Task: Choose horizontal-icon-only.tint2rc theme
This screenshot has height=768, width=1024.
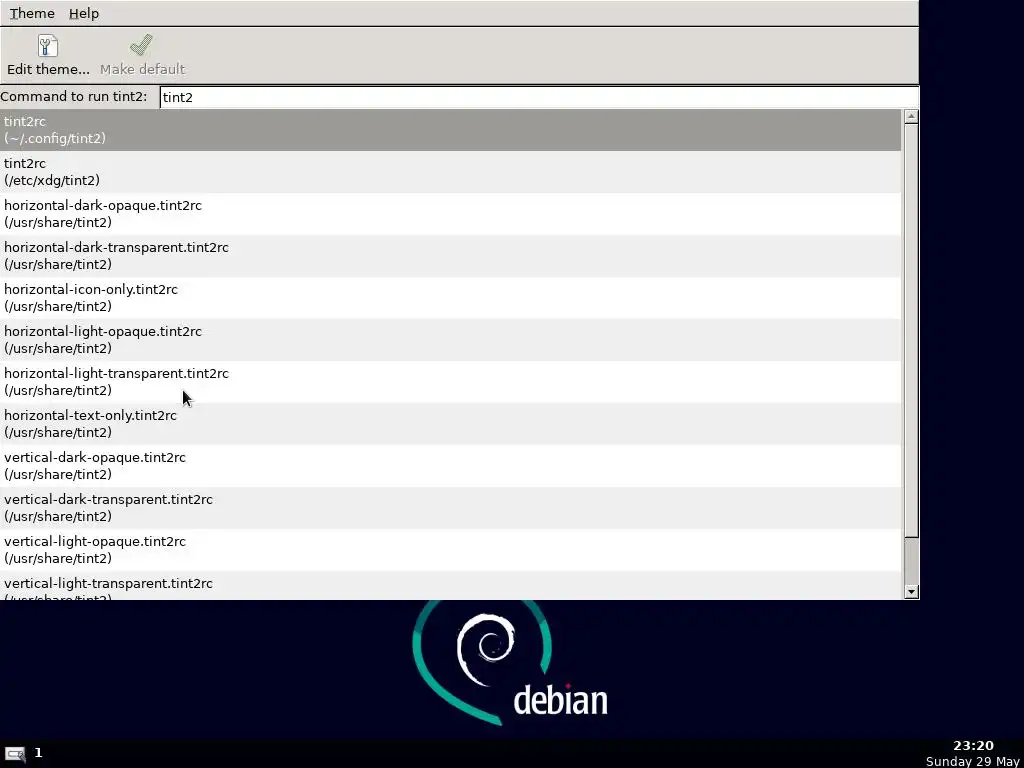Action: [451, 298]
